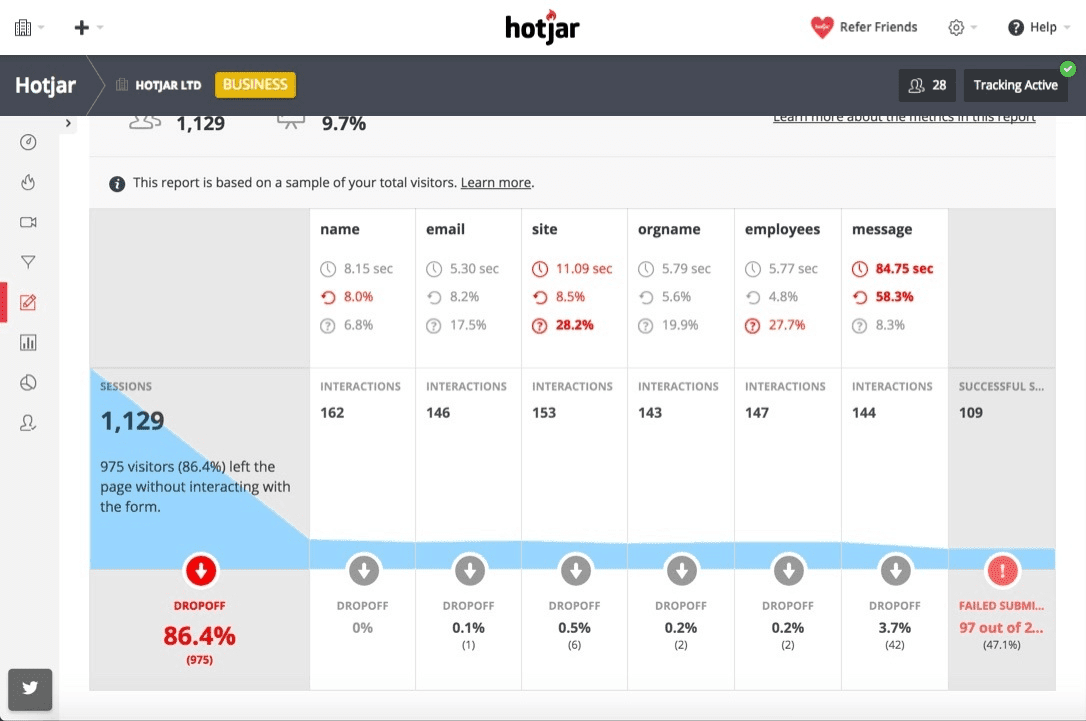Click the plus add-new icon
The width and height of the screenshot is (1086, 721).
click(82, 28)
